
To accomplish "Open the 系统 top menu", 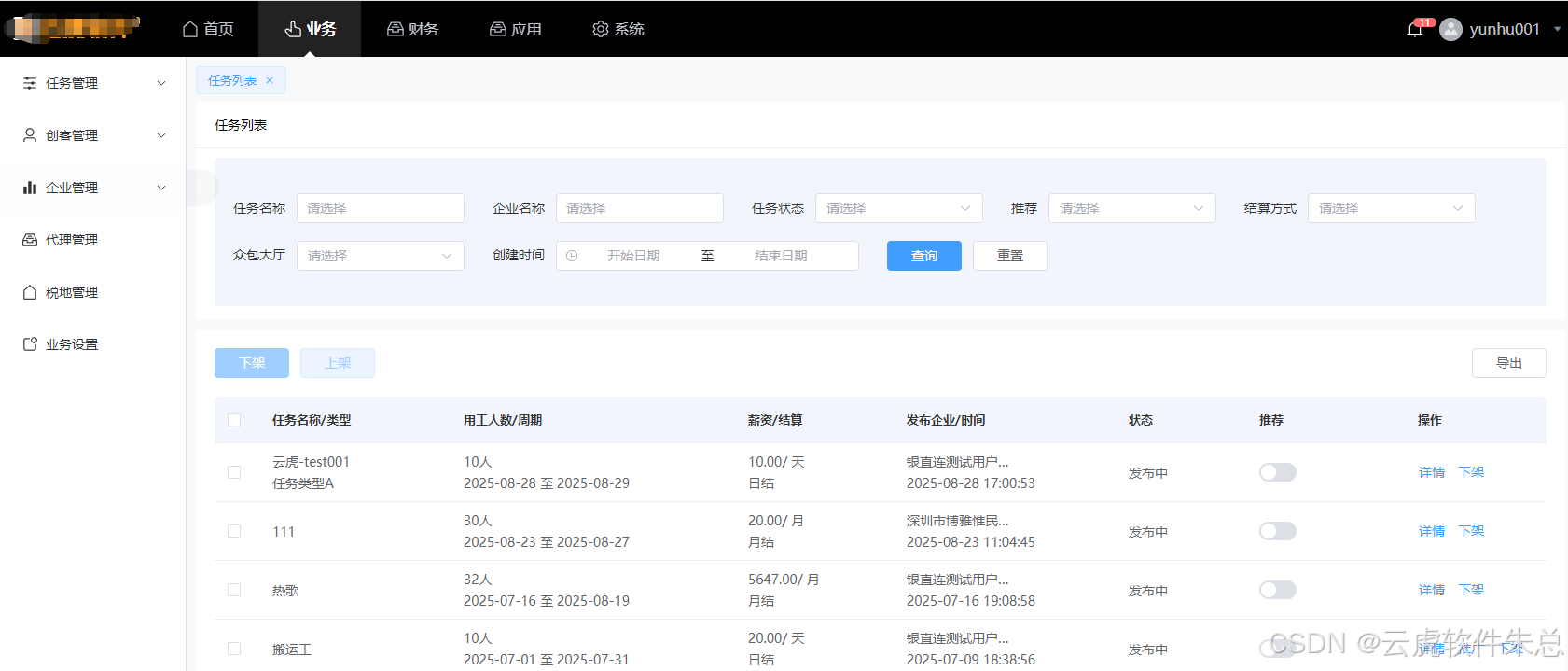I will click(617, 29).
